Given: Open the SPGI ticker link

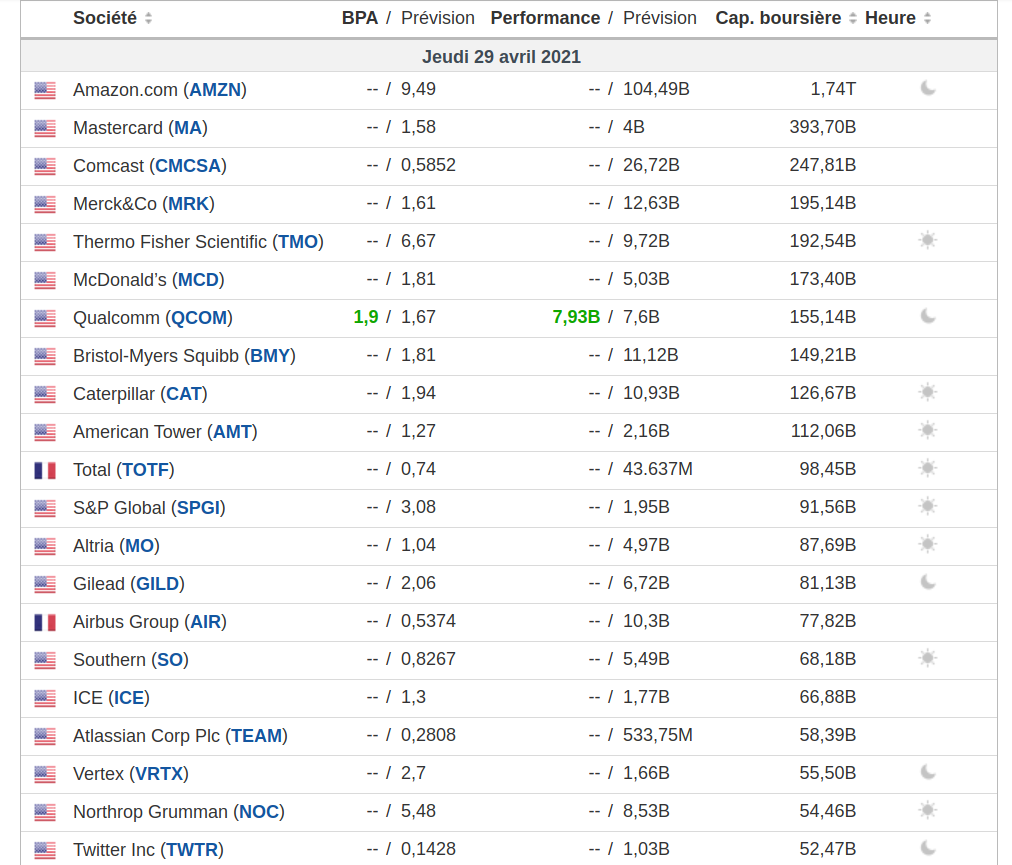Looking at the screenshot, I should pyautogui.click(x=198, y=508).
